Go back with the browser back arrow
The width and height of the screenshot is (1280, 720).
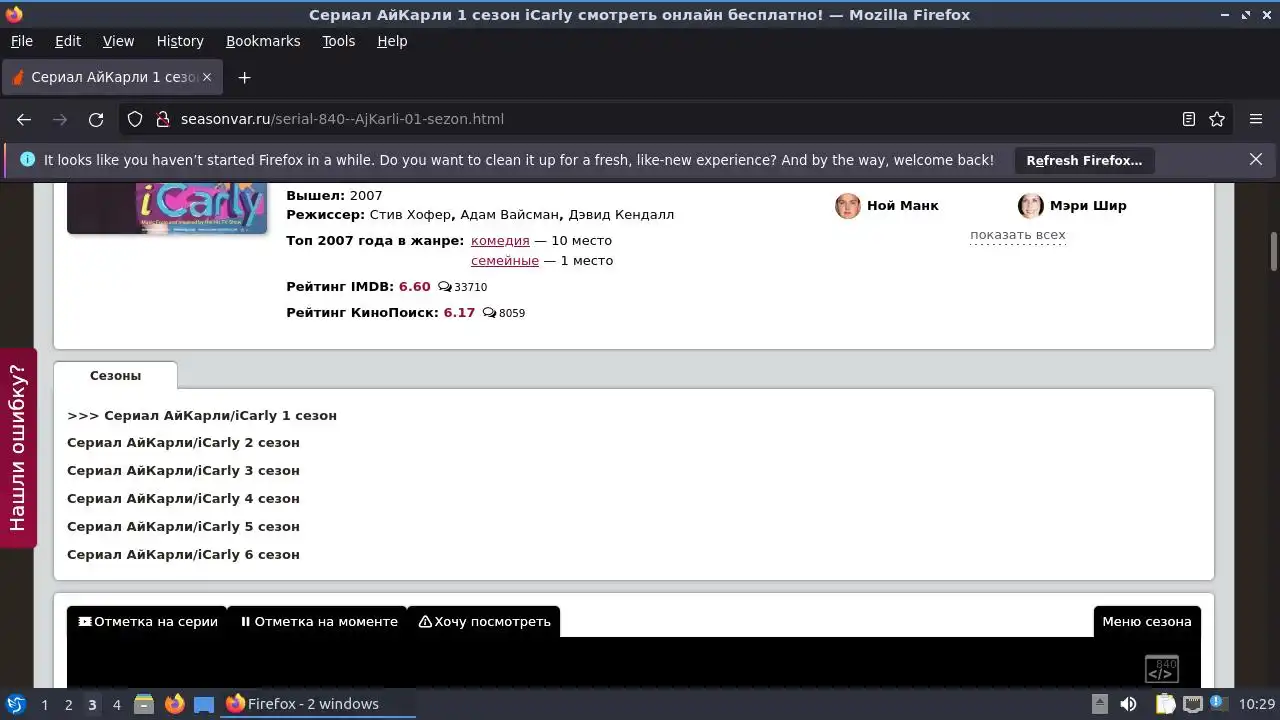click(x=24, y=119)
